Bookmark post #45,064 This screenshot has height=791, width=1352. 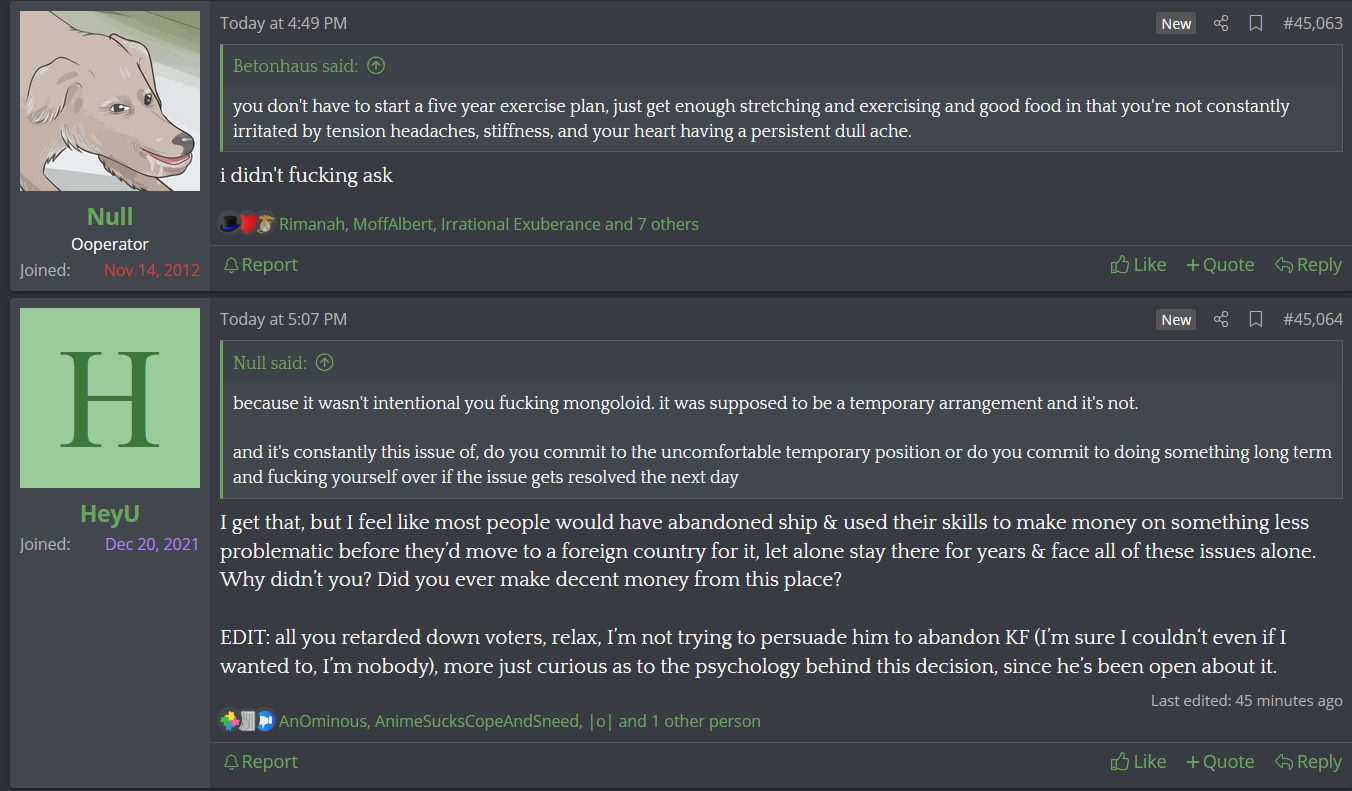tap(1256, 319)
